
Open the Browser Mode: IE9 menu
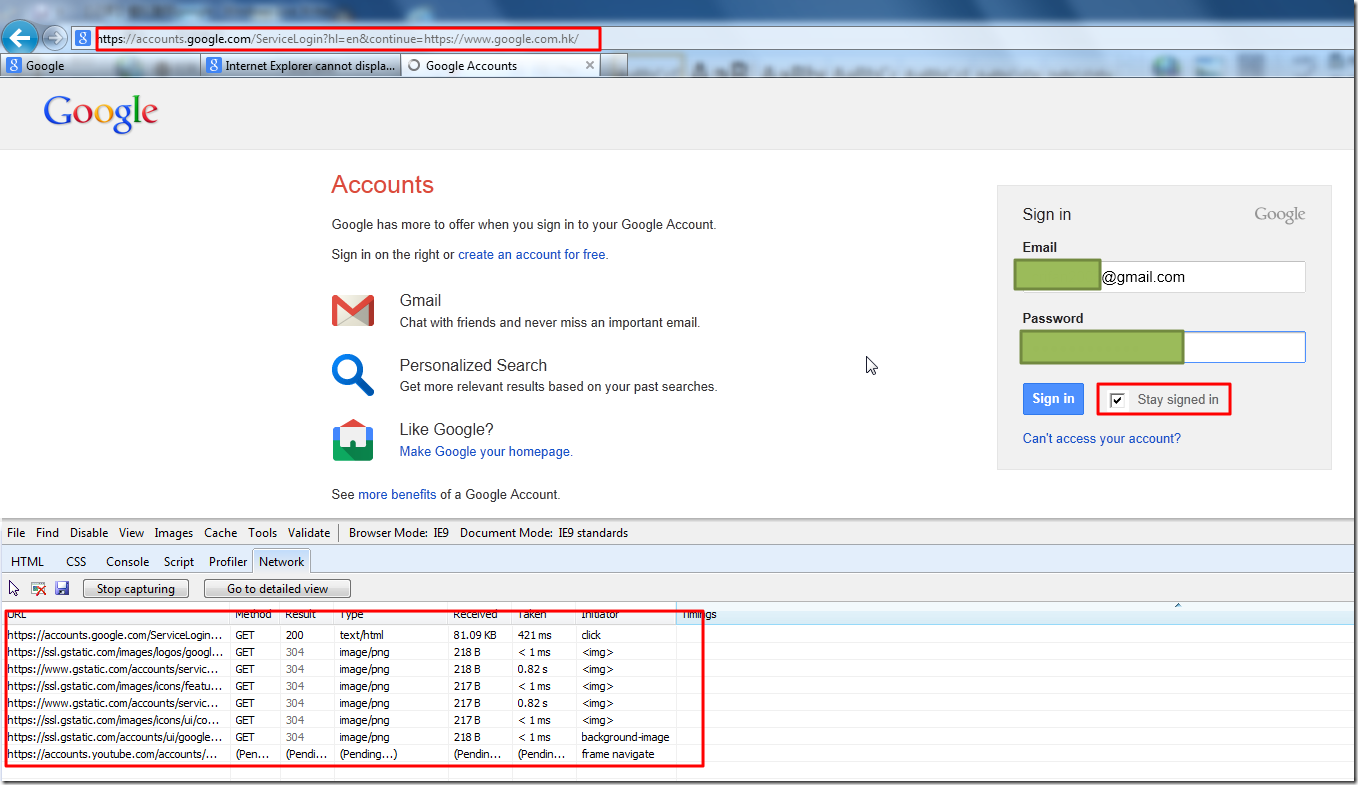(399, 533)
